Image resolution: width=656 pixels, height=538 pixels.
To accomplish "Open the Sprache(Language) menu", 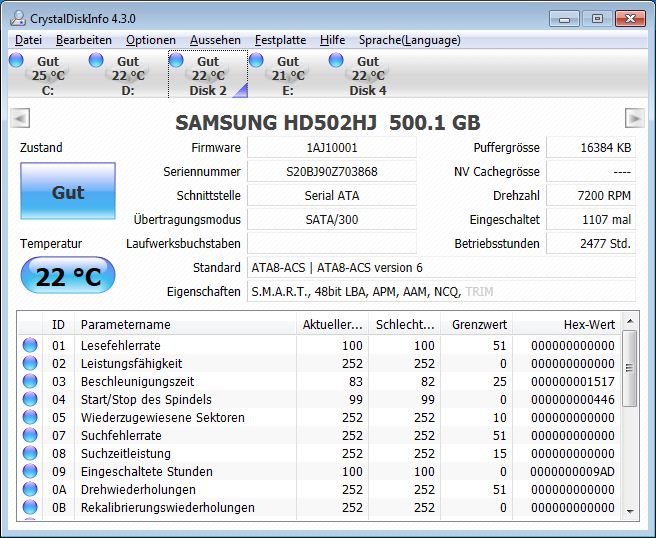I will tap(410, 40).
